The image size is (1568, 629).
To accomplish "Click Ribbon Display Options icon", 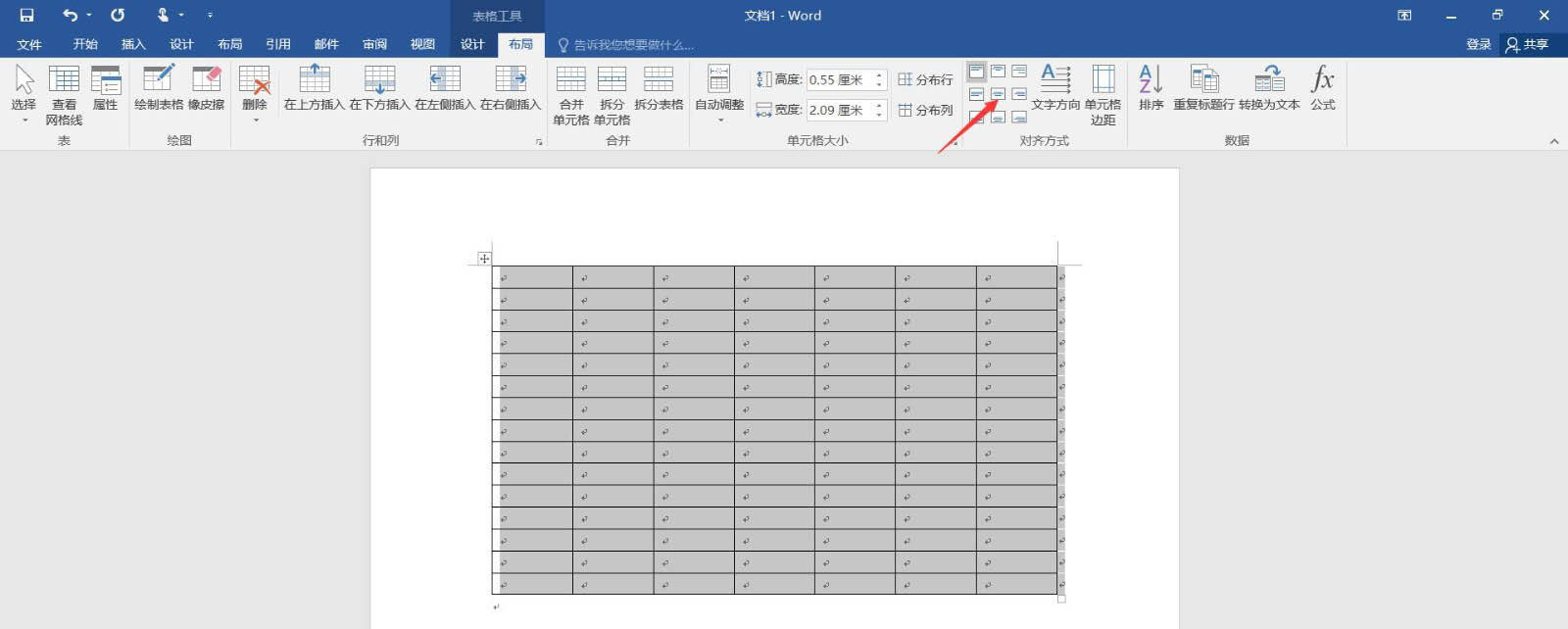I will coord(1404,15).
